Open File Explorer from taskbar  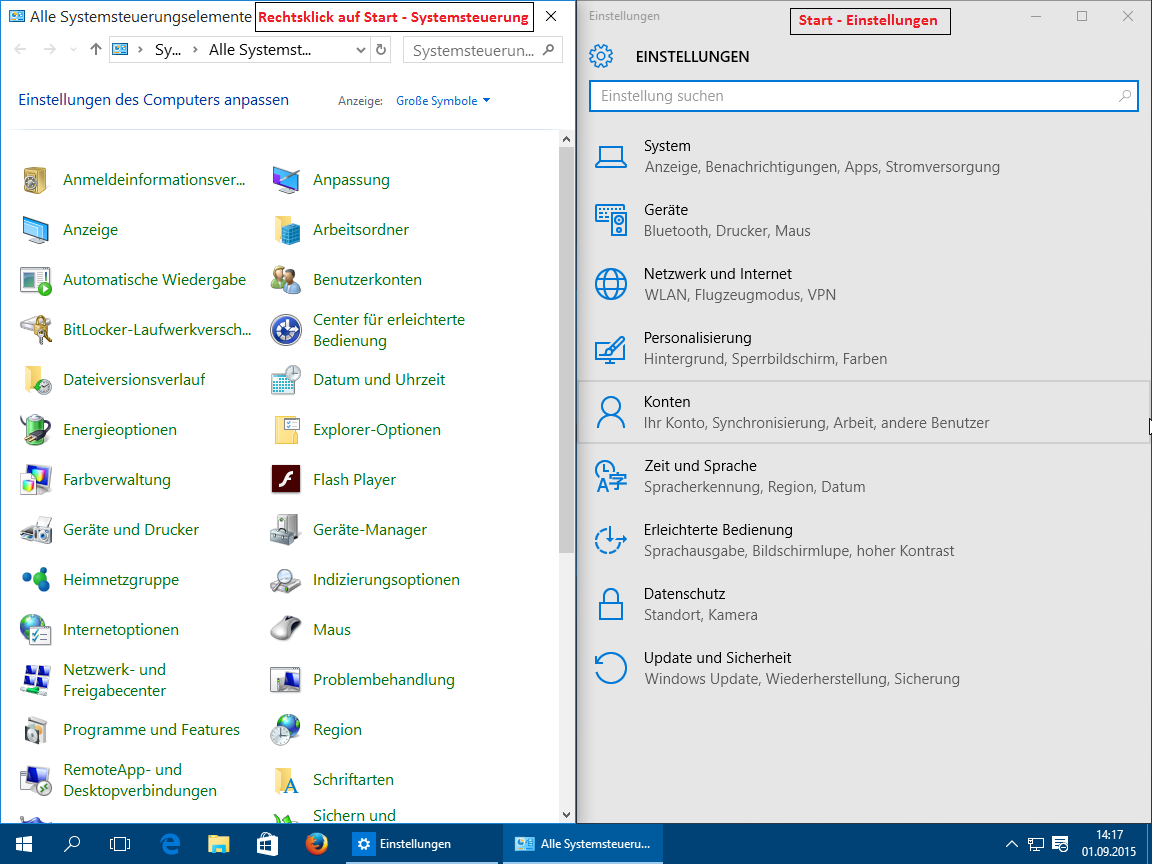pos(218,844)
